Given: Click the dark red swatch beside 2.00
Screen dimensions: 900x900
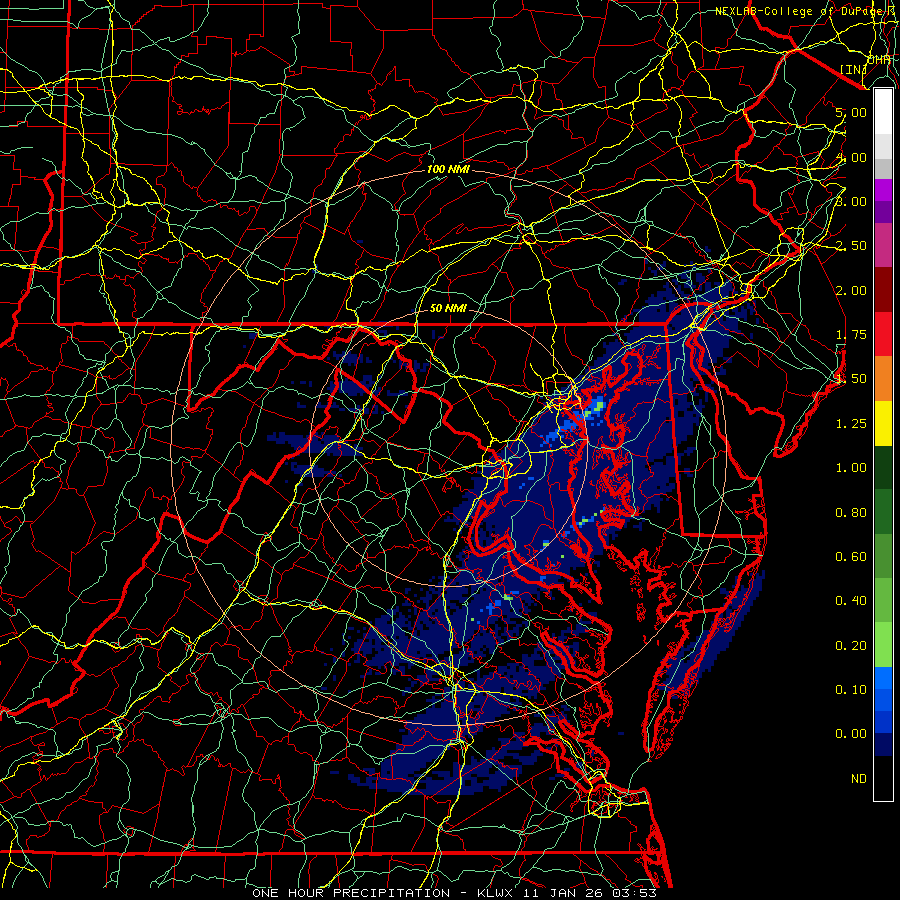Looking at the screenshot, I should pyautogui.click(x=883, y=290).
